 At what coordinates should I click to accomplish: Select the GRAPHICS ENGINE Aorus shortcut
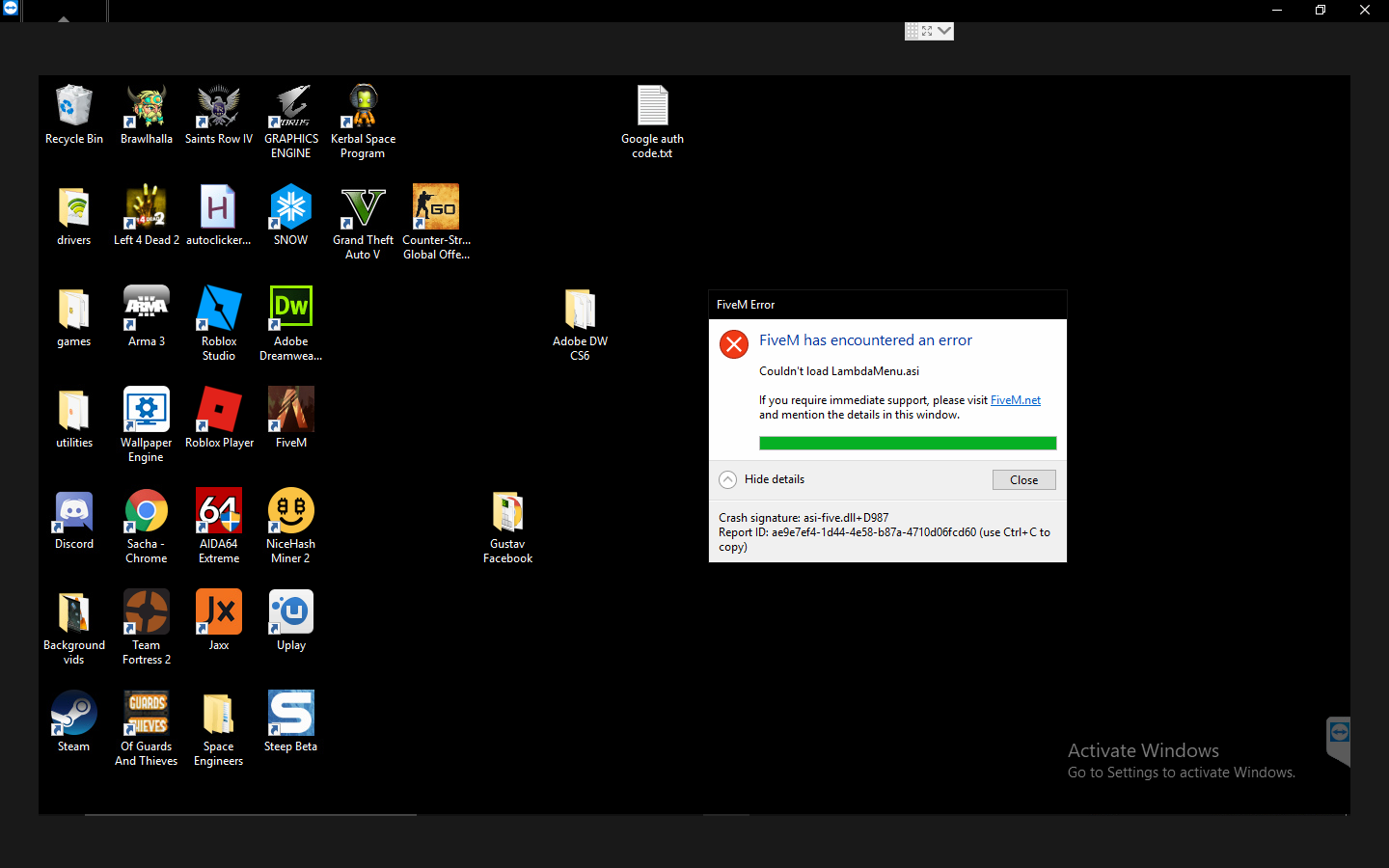[x=291, y=122]
